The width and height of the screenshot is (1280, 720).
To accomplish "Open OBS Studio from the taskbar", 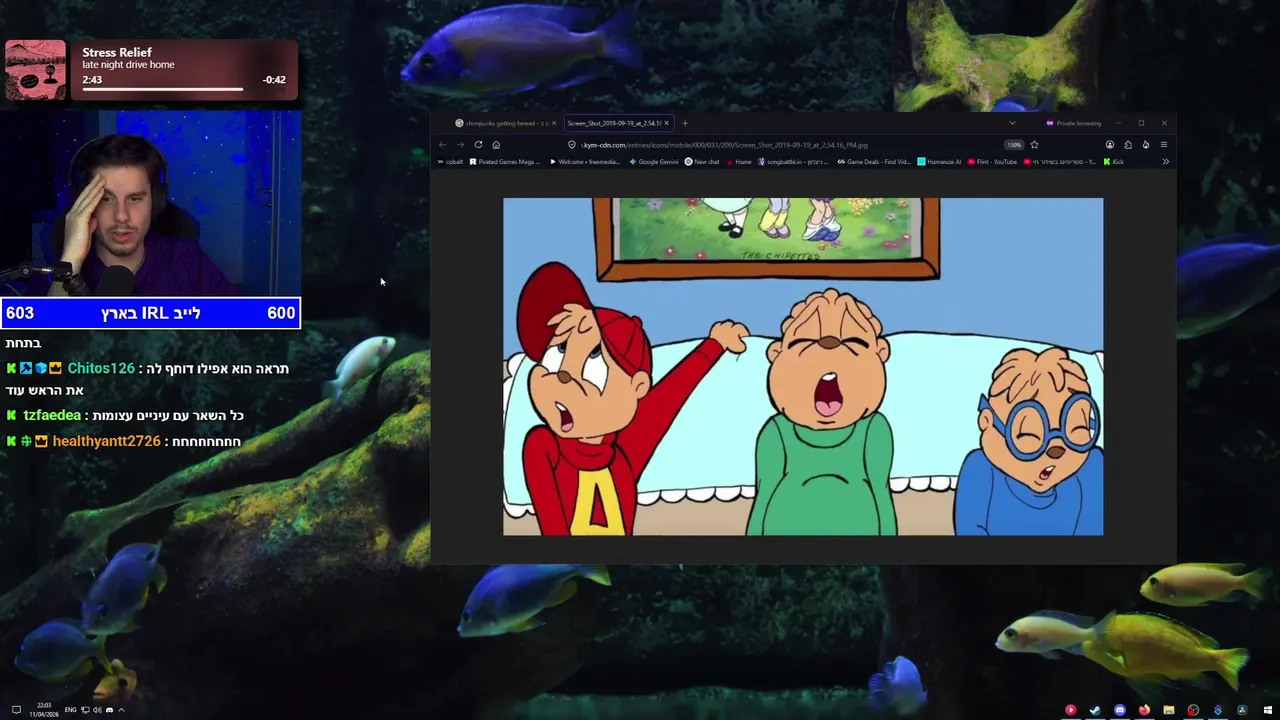I will [x=1193, y=710].
